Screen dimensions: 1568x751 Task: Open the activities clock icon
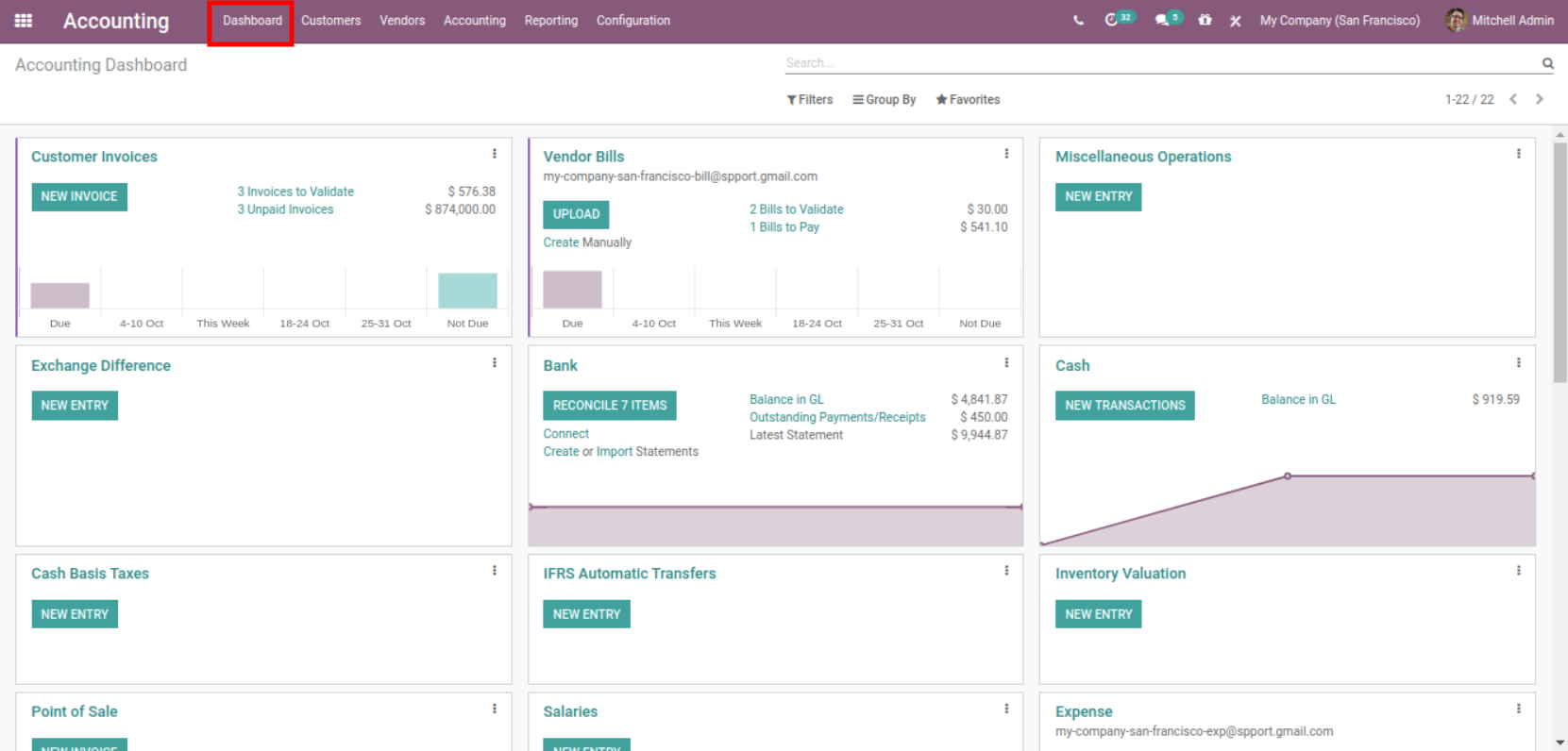pos(1112,20)
